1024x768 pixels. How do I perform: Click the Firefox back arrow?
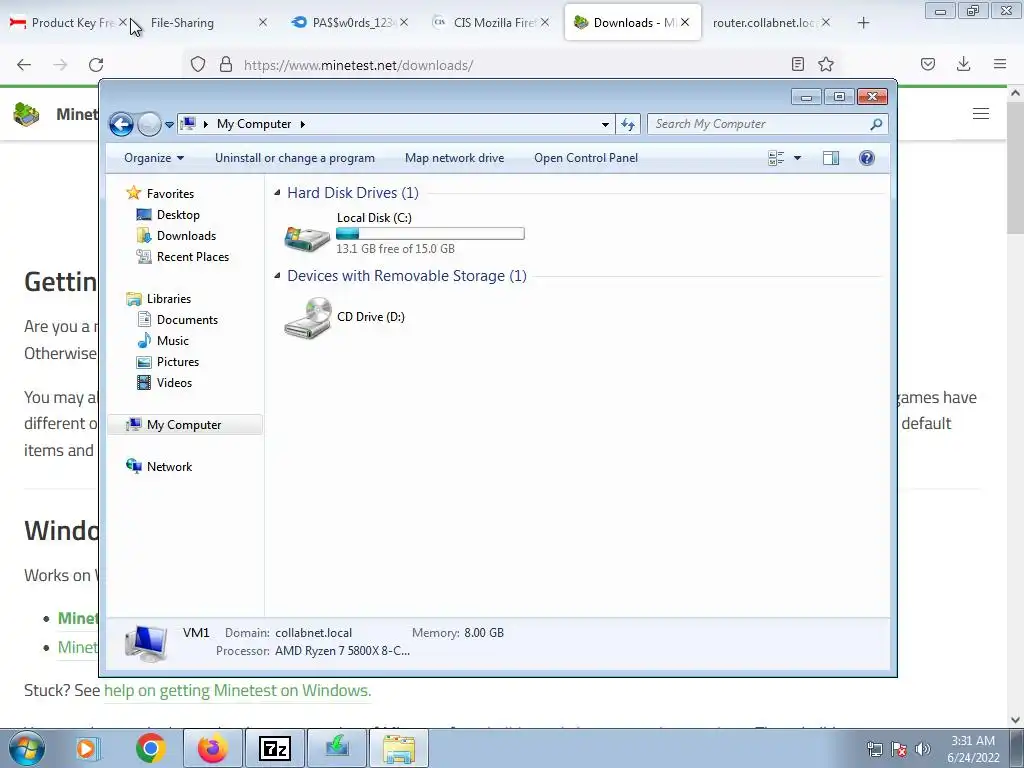point(24,65)
